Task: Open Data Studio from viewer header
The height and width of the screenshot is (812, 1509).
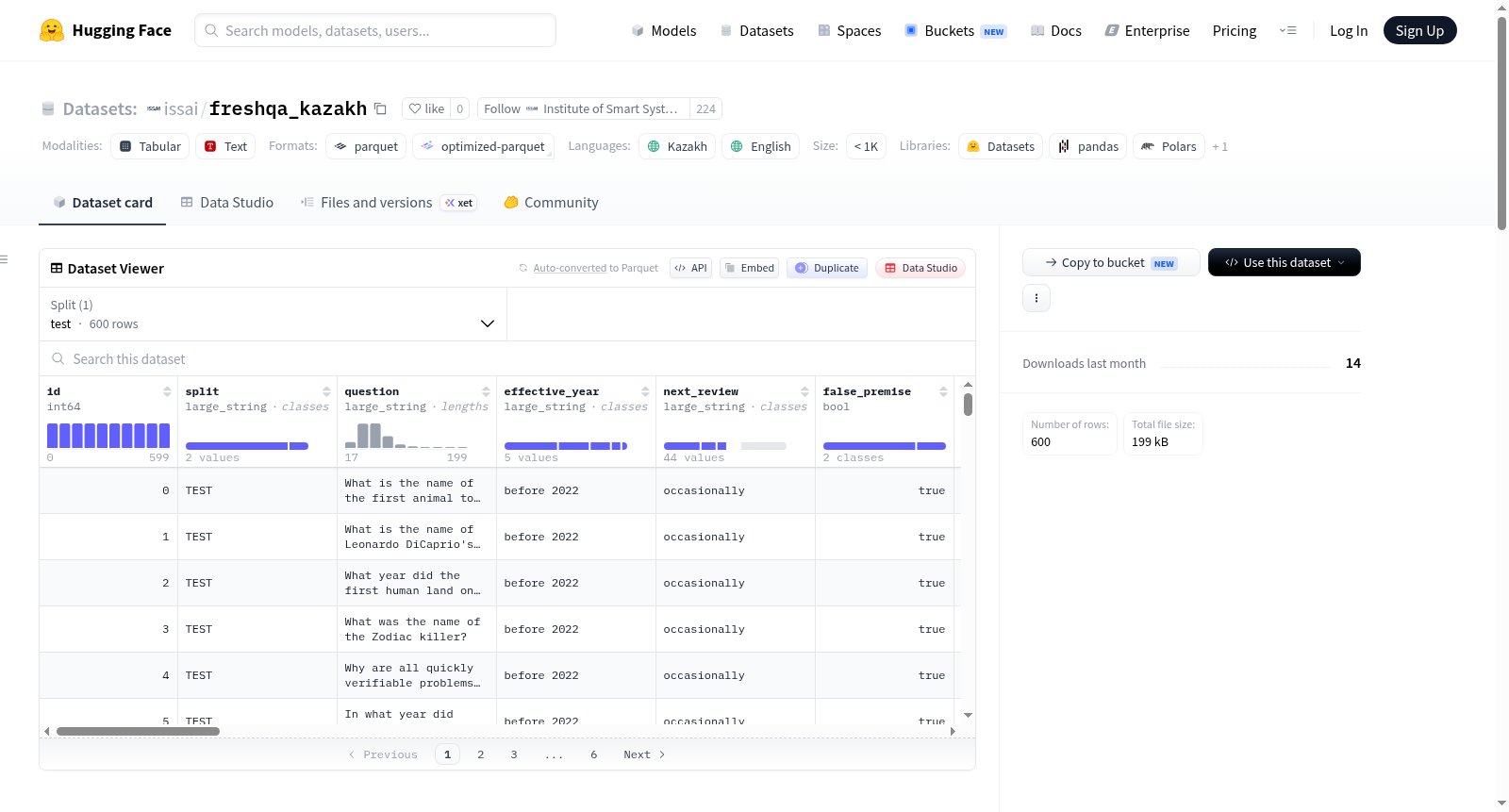Action: (x=920, y=268)
